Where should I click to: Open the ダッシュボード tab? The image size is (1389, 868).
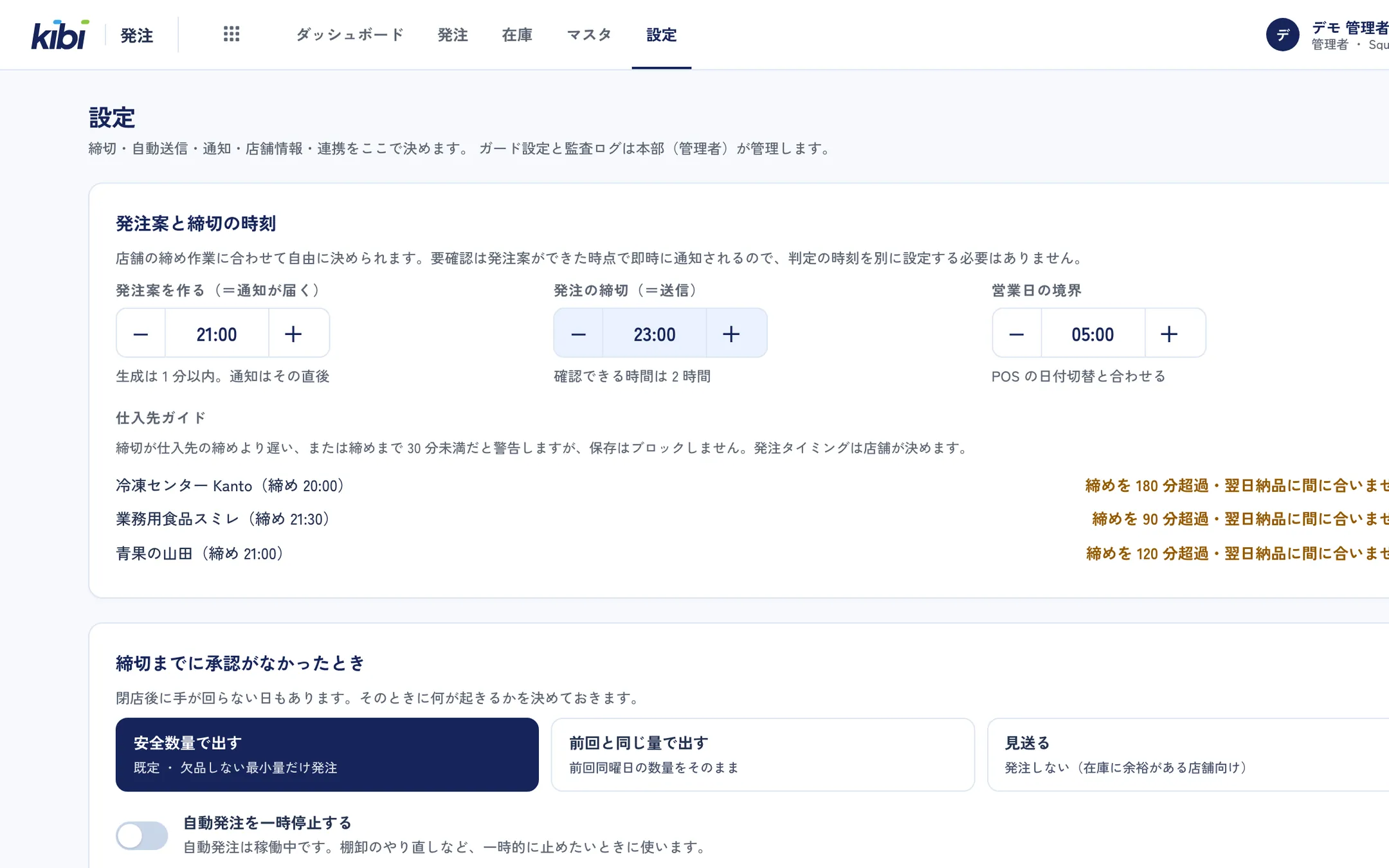coord(350,35)
